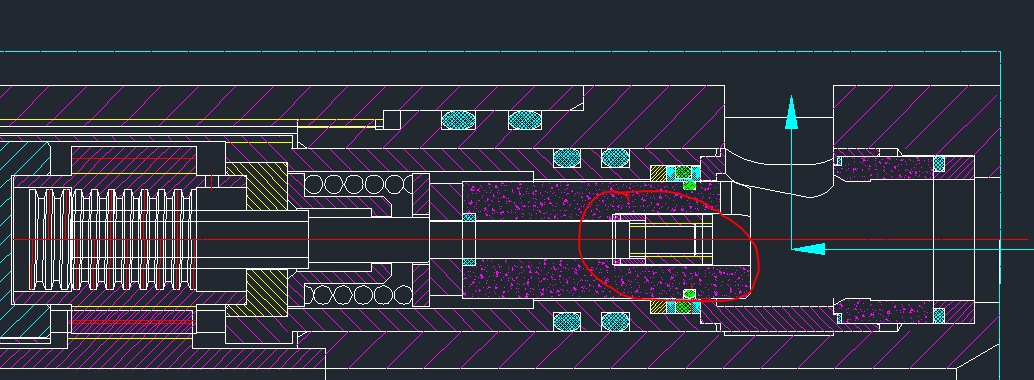Pick the green seal ring above the centerline
Viewport: 1034px width, 380px height.
[683, 173]
